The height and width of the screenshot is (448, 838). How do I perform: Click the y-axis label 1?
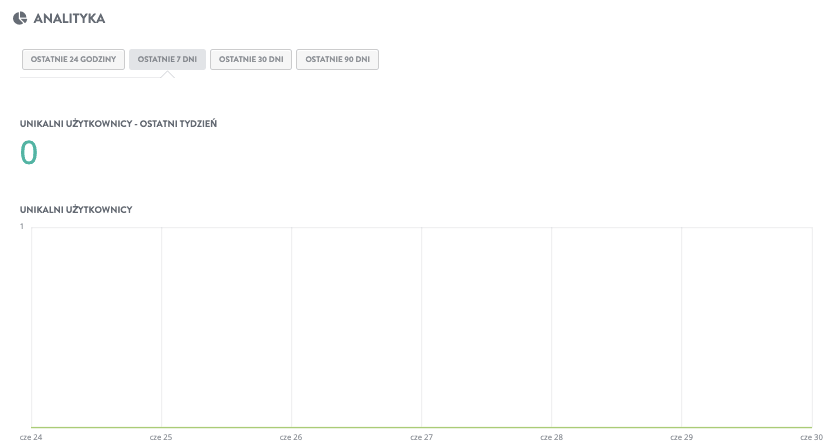pos(22,227)
